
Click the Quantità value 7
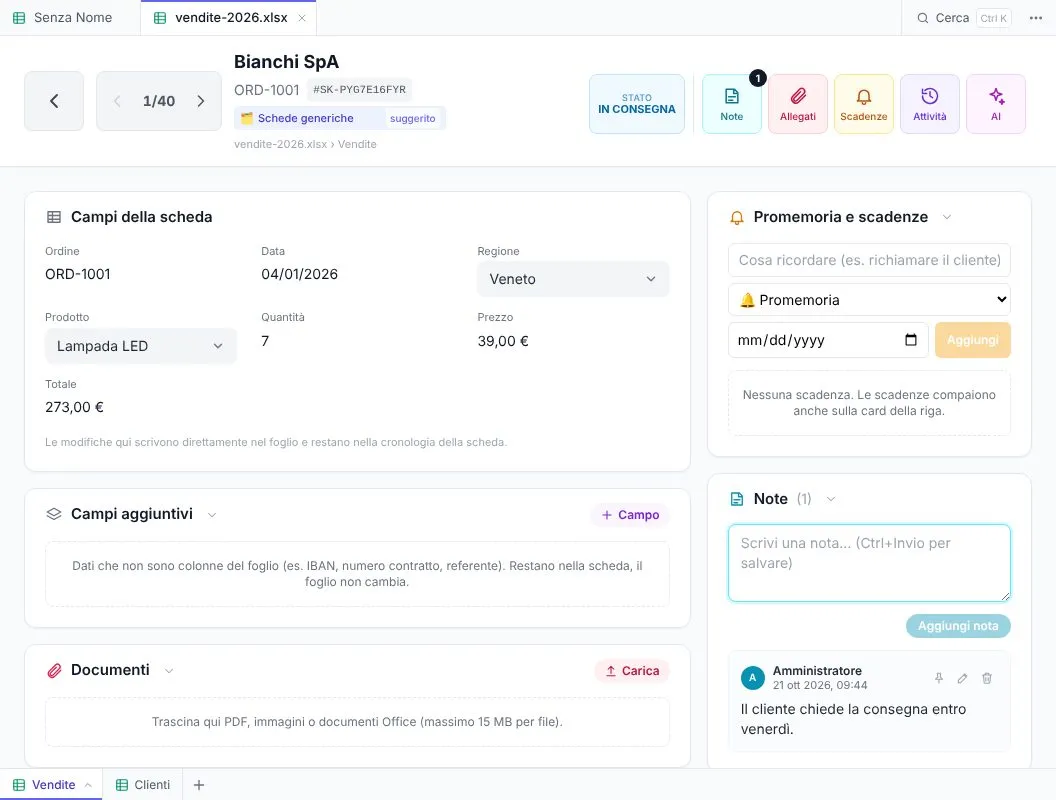coord(265,341)
